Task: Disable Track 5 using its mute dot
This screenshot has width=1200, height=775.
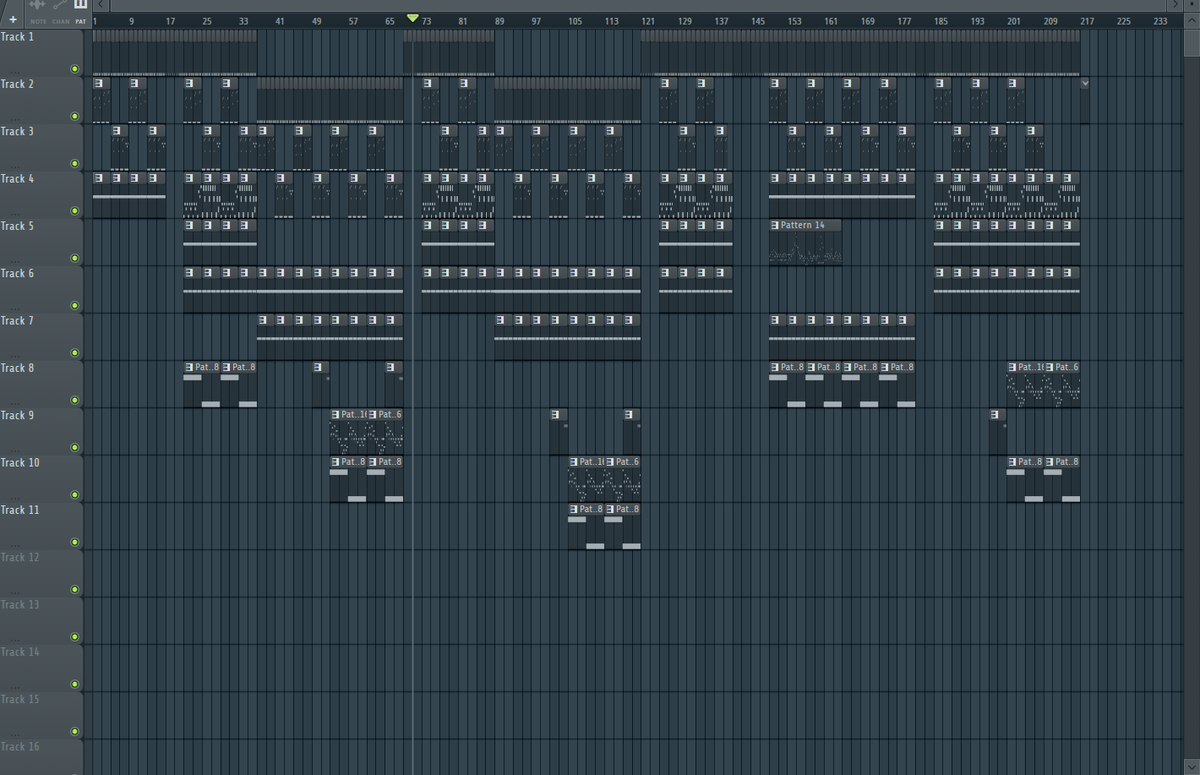Action: (x=75, y=258)
